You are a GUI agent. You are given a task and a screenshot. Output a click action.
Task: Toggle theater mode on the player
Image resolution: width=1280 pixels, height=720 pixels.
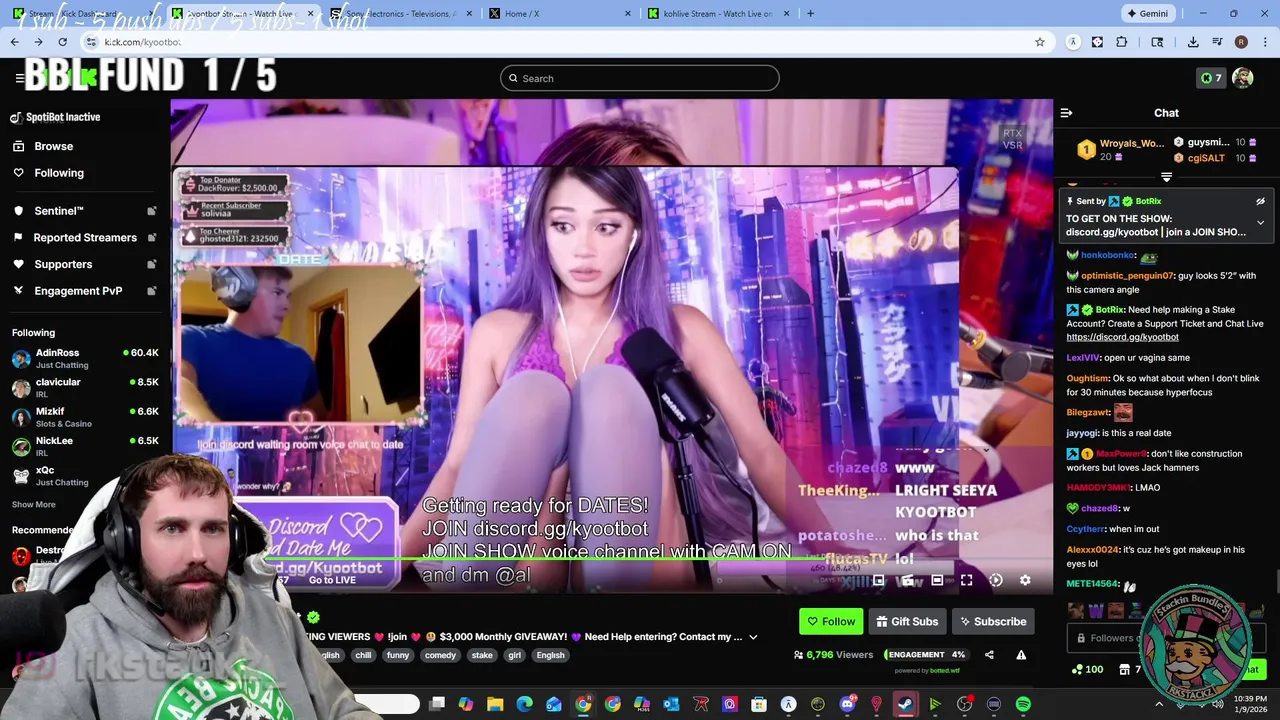point(937,580)
